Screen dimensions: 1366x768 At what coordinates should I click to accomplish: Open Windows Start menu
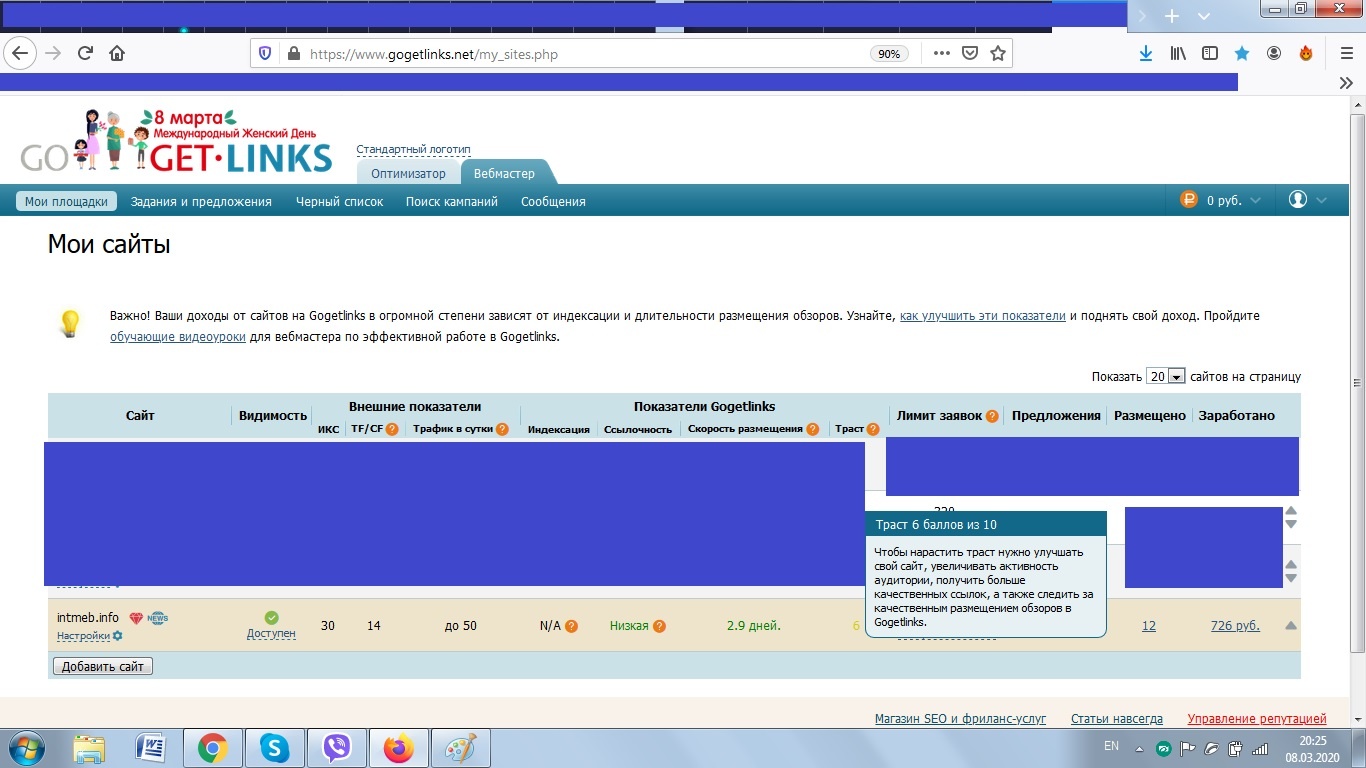coord(25,748)
